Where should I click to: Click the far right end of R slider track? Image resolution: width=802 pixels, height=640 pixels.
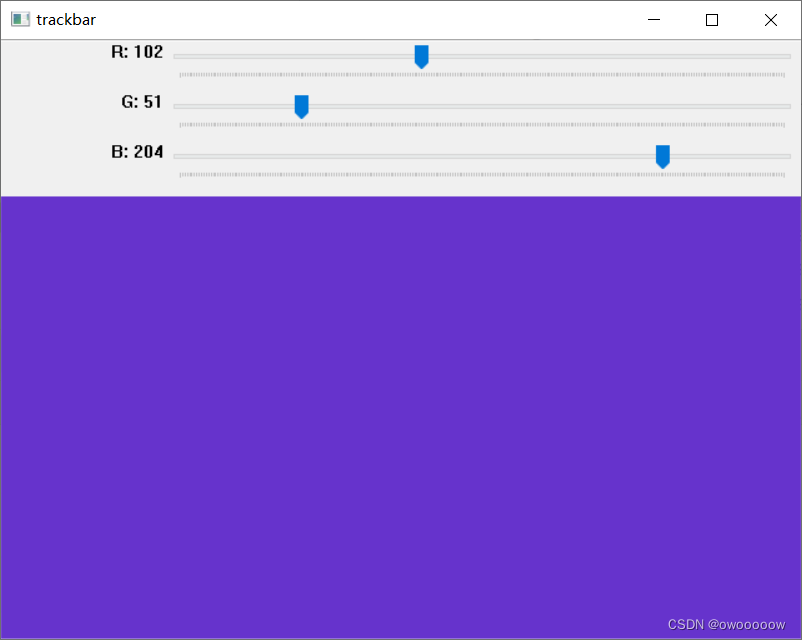[785, 56]
